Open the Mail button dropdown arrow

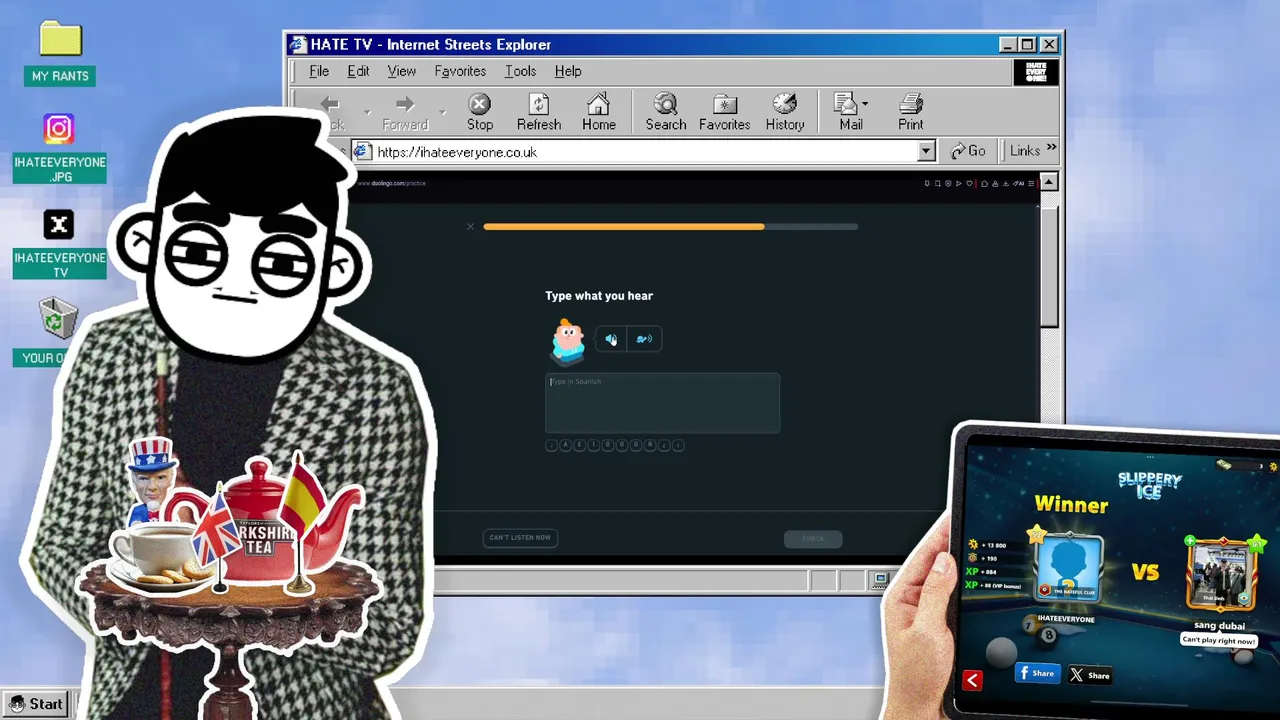pos(865,104)
